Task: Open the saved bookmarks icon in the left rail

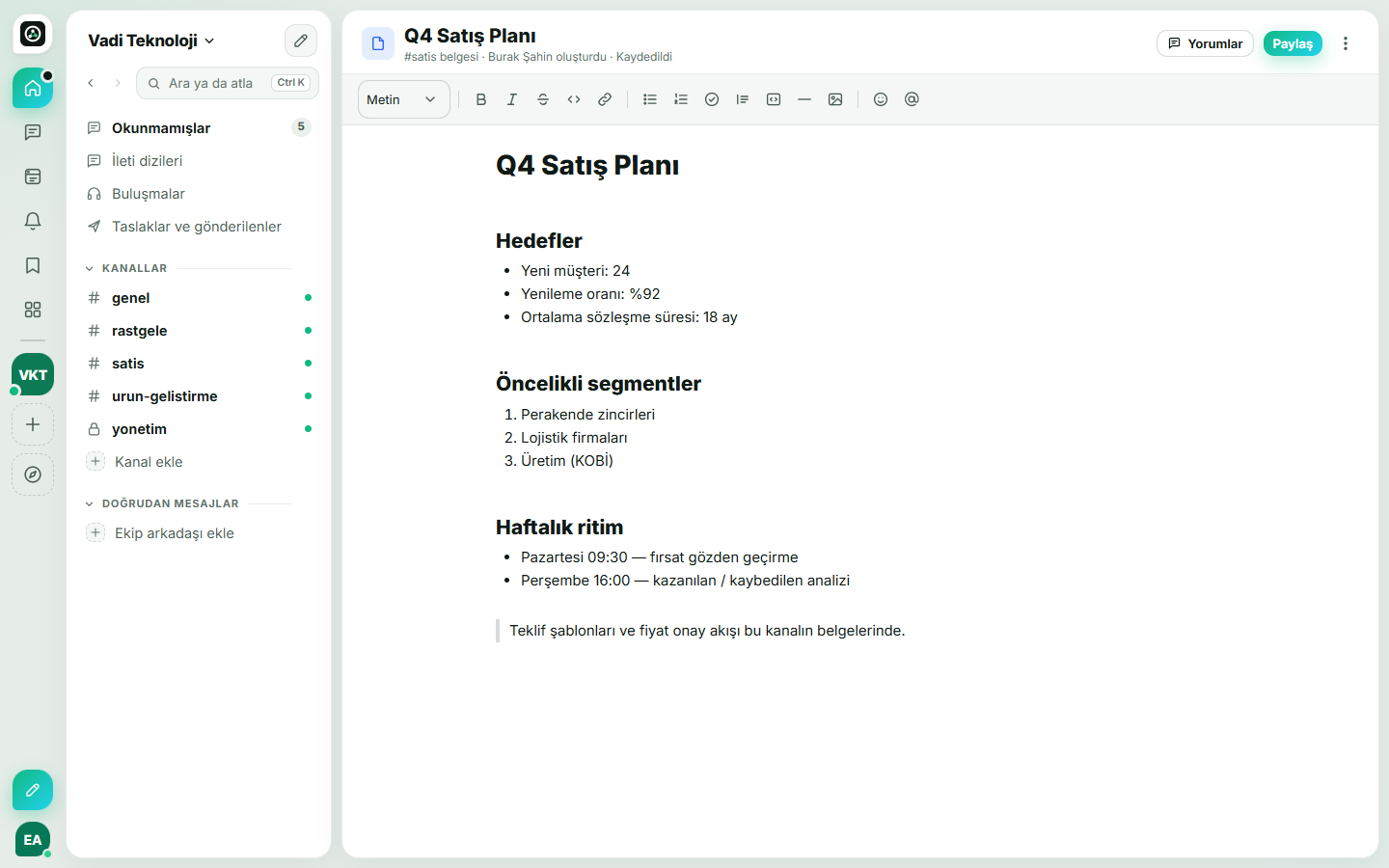Action: [33, 265]
